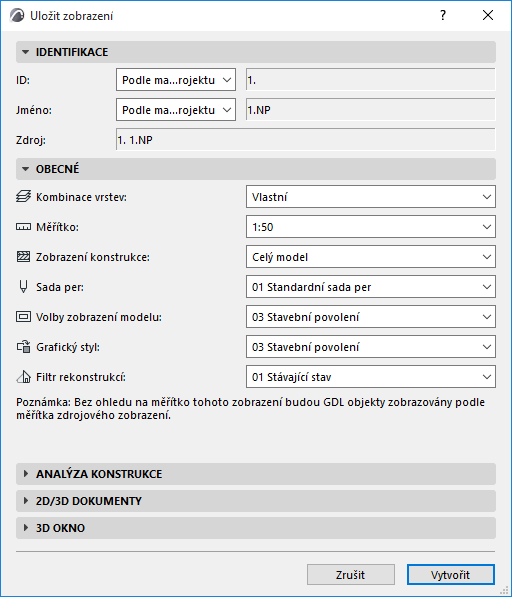Viewport: 512px width, 597px height.
Task: Click the Zrušit button
Action: [x=351, y=575]
